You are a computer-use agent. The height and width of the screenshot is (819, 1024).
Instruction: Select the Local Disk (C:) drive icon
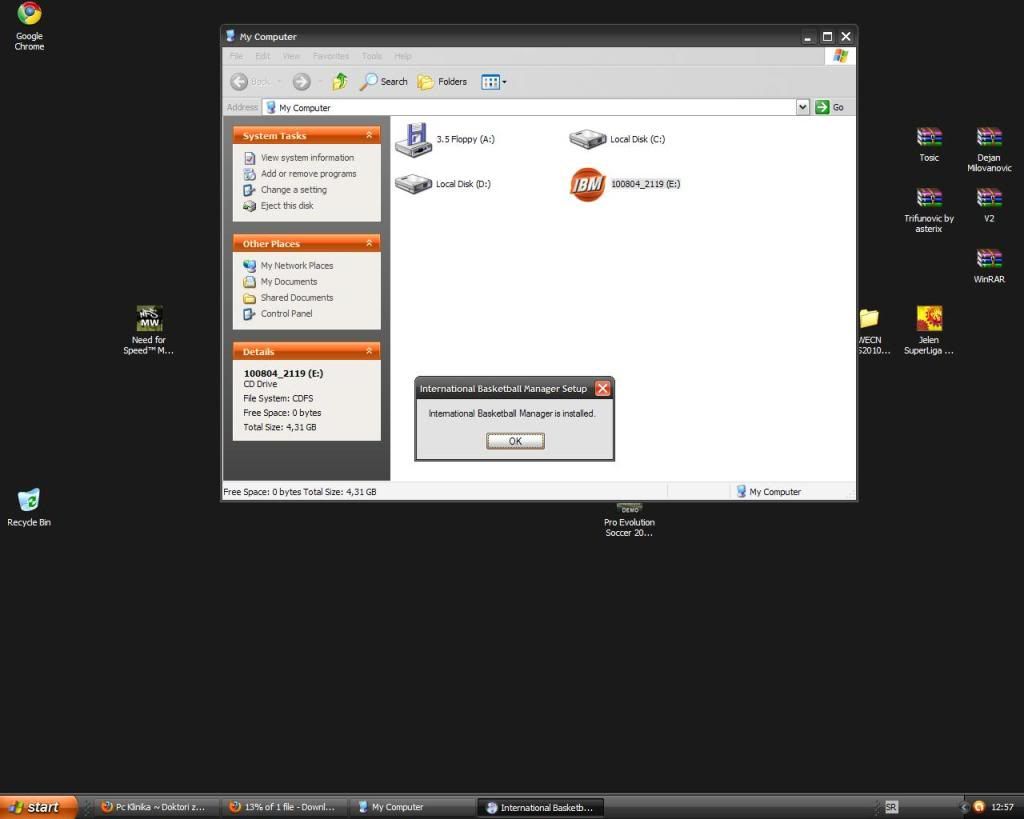coord(587,139)
